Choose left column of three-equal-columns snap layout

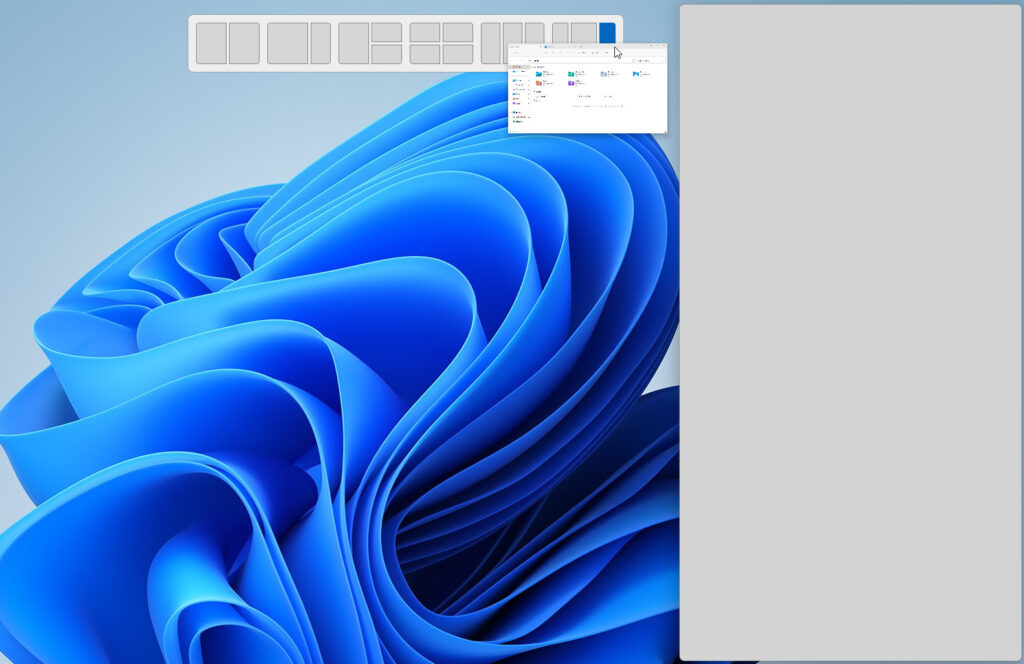[491, 43]
